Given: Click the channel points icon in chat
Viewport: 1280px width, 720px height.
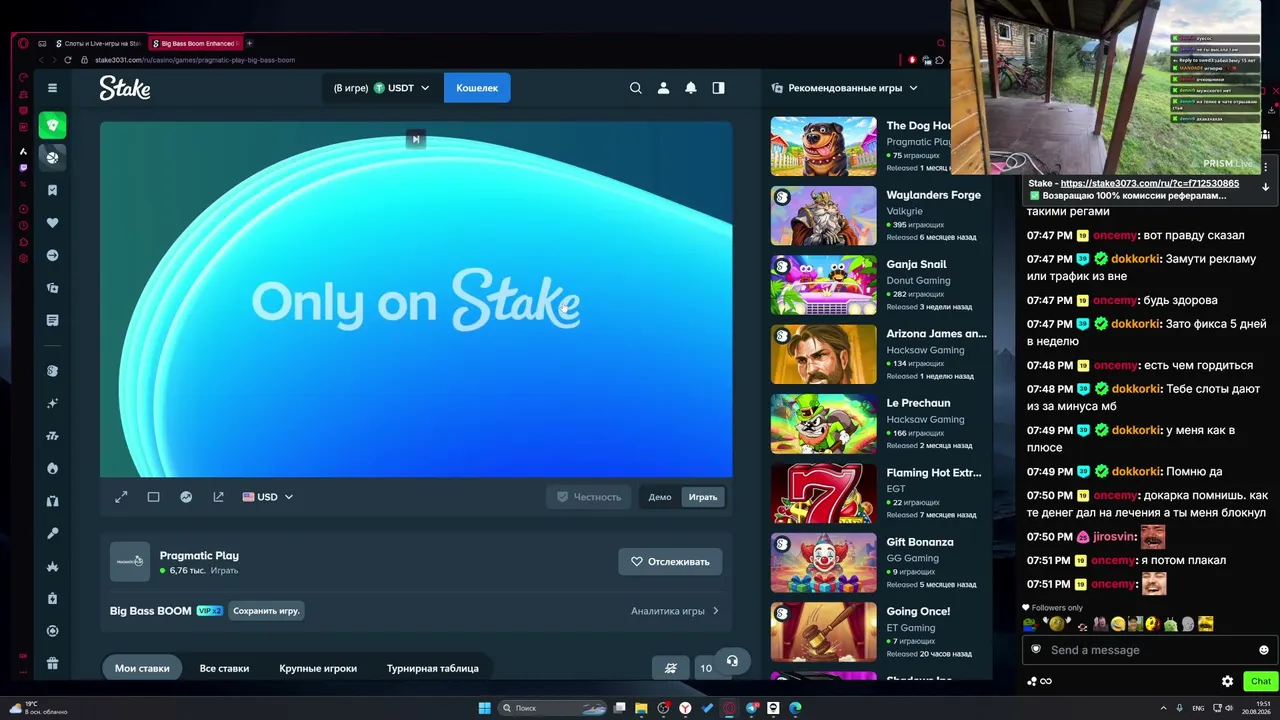Looking at the screenshot, I should point(1040,681).
